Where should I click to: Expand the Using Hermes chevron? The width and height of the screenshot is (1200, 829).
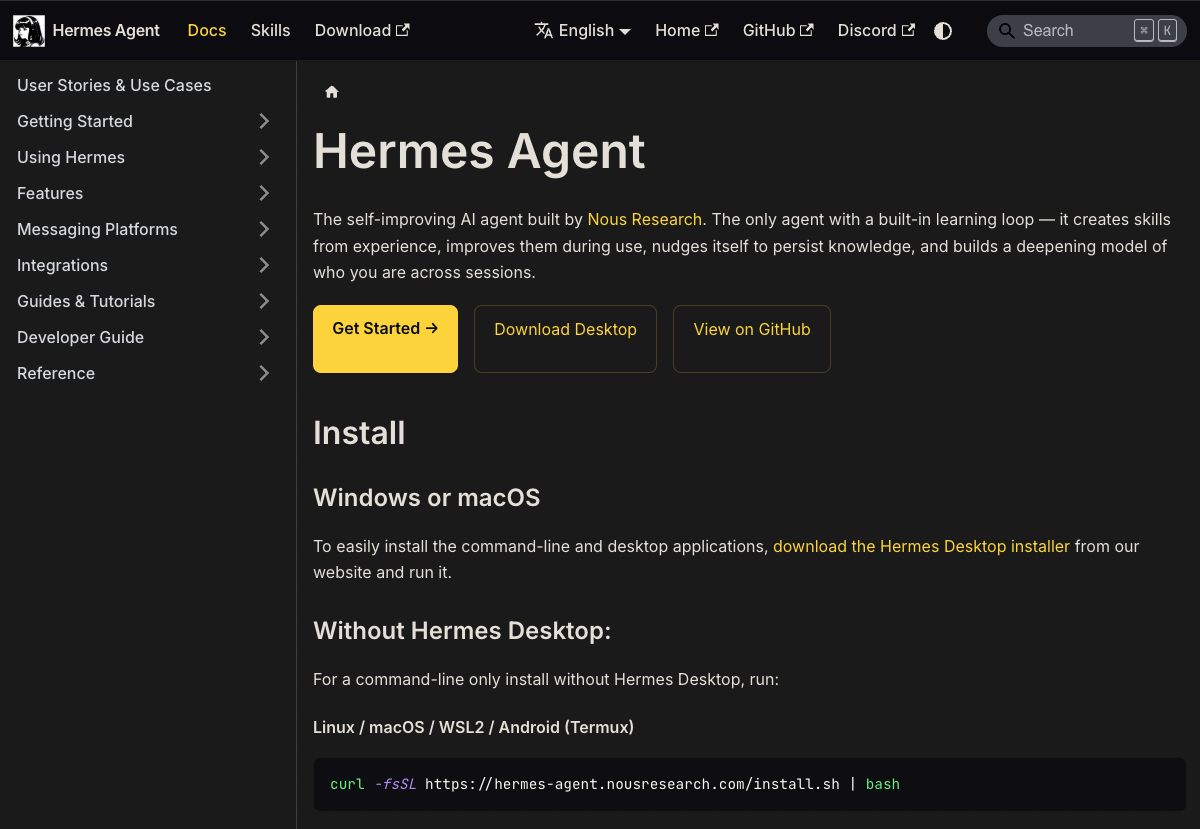click(264, 157)
